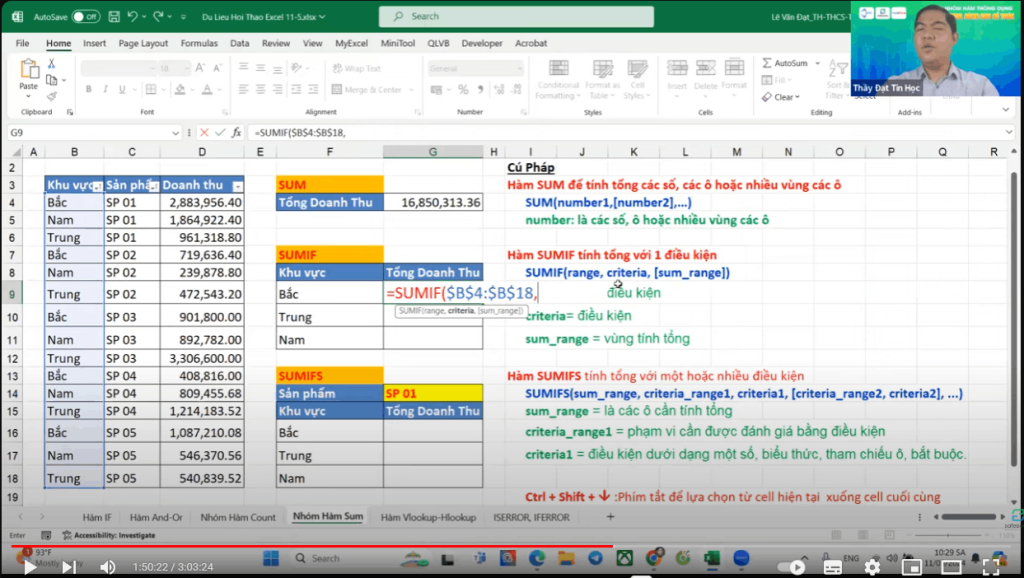Switch to the Hàm Vlookup-Hlookup sheet
This screenshot has height=578, width=1024.
(428, 517)
